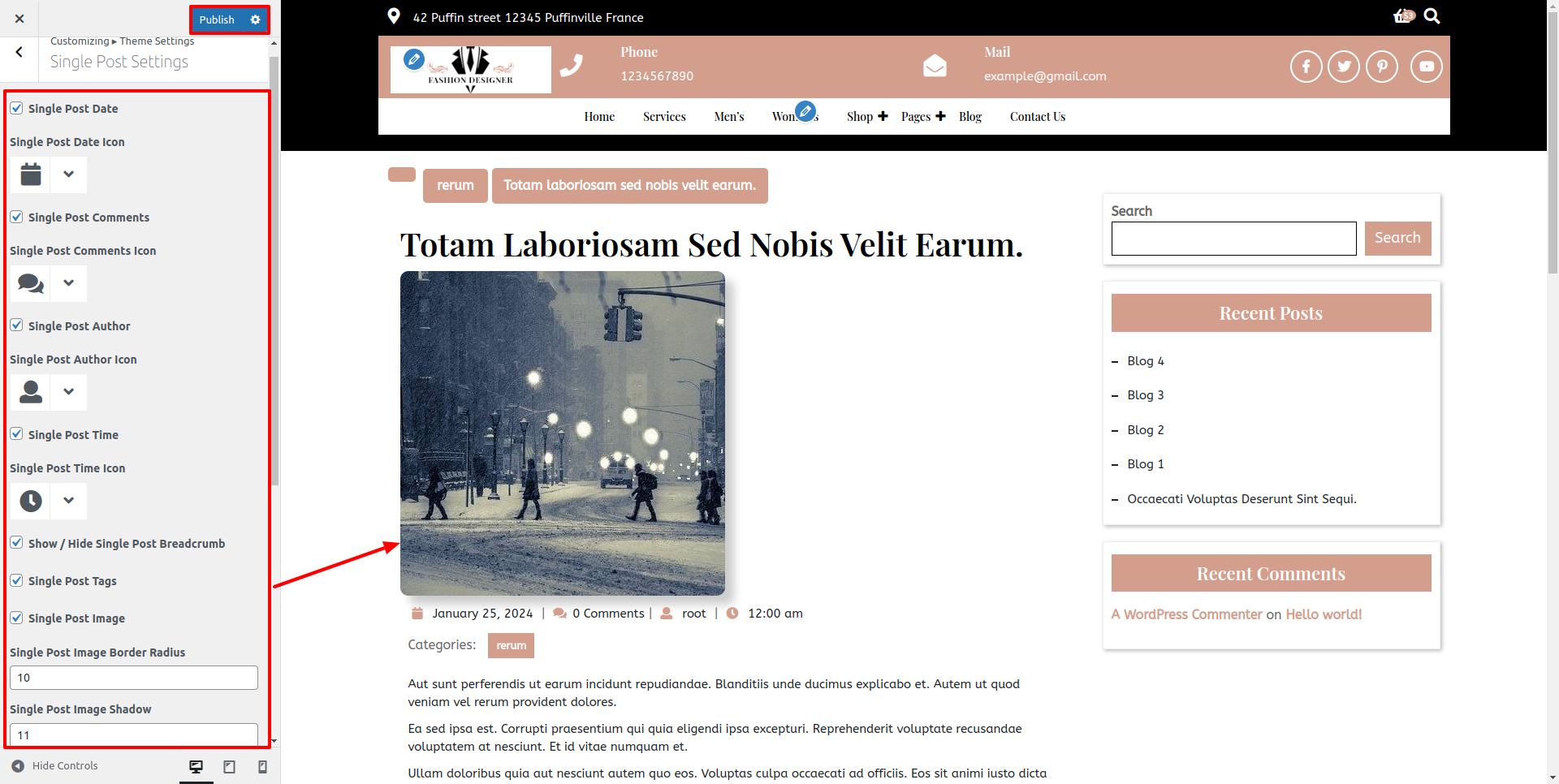
Task: Disable Show / Hide Single Post Breadcrumb
Action: [16, 543]
